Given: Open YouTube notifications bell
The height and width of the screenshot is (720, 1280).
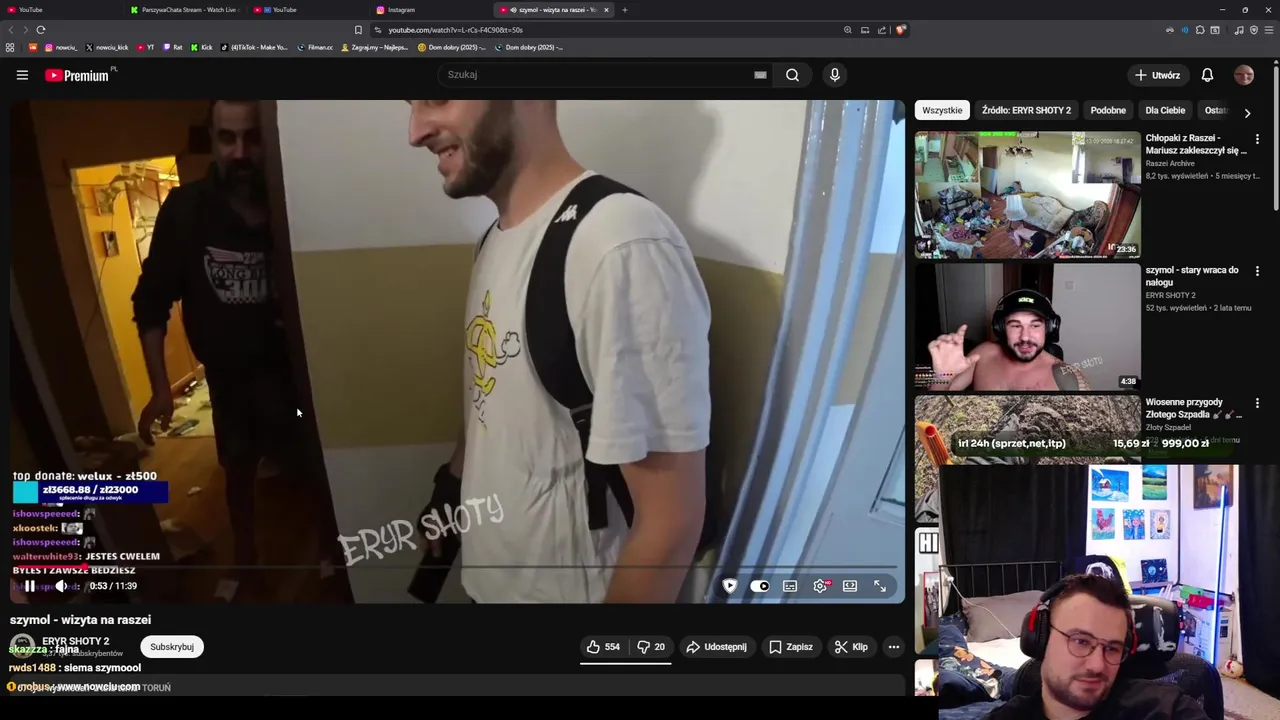Looking at the screenshot, I should pos(1207,75).
